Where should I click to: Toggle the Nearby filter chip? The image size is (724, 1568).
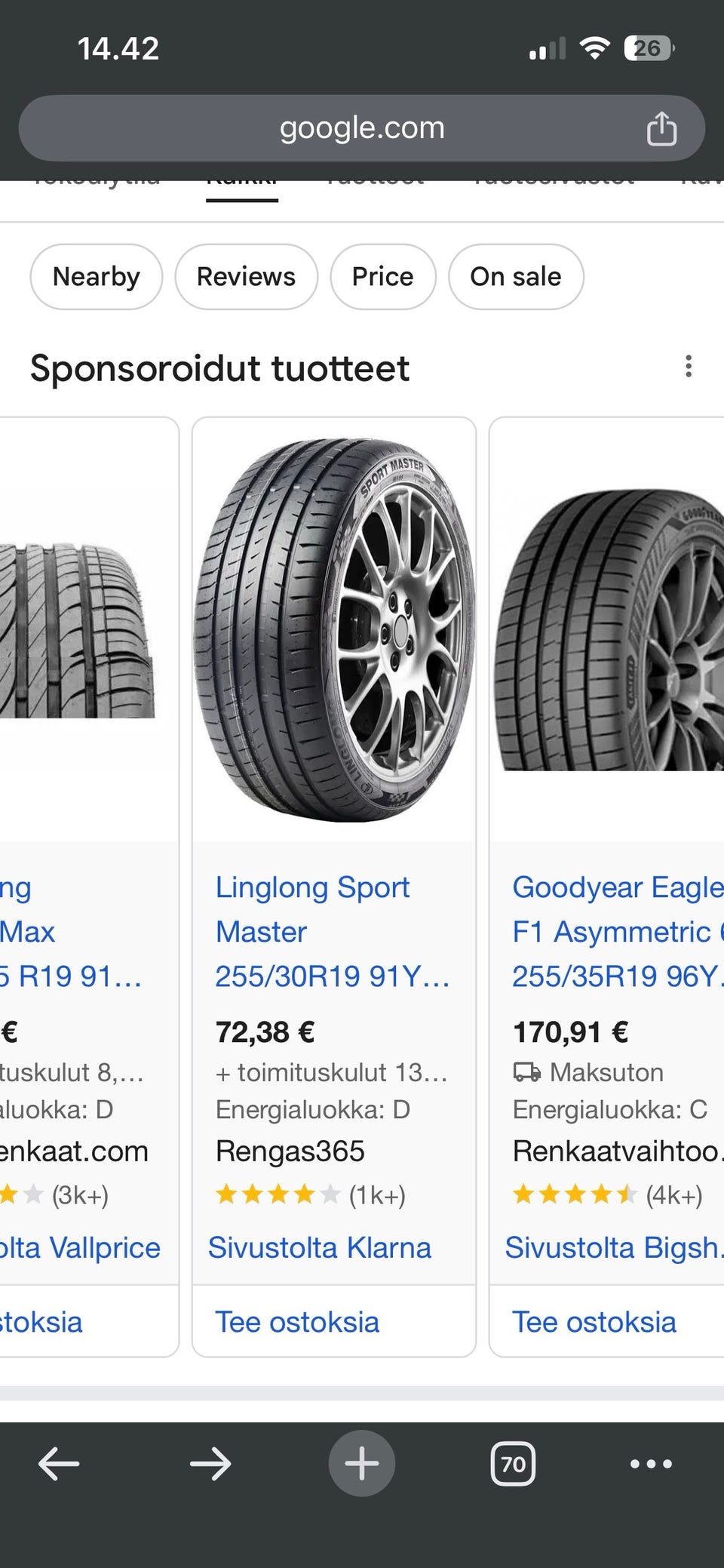[x=96, y=277]
